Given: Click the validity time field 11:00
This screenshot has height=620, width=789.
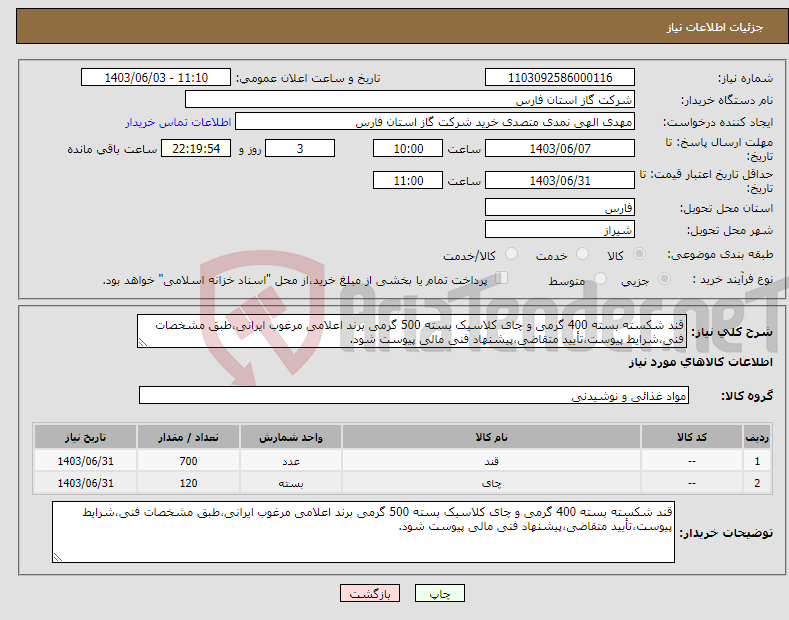Looking at the screenshot, I should pos(408,180).
